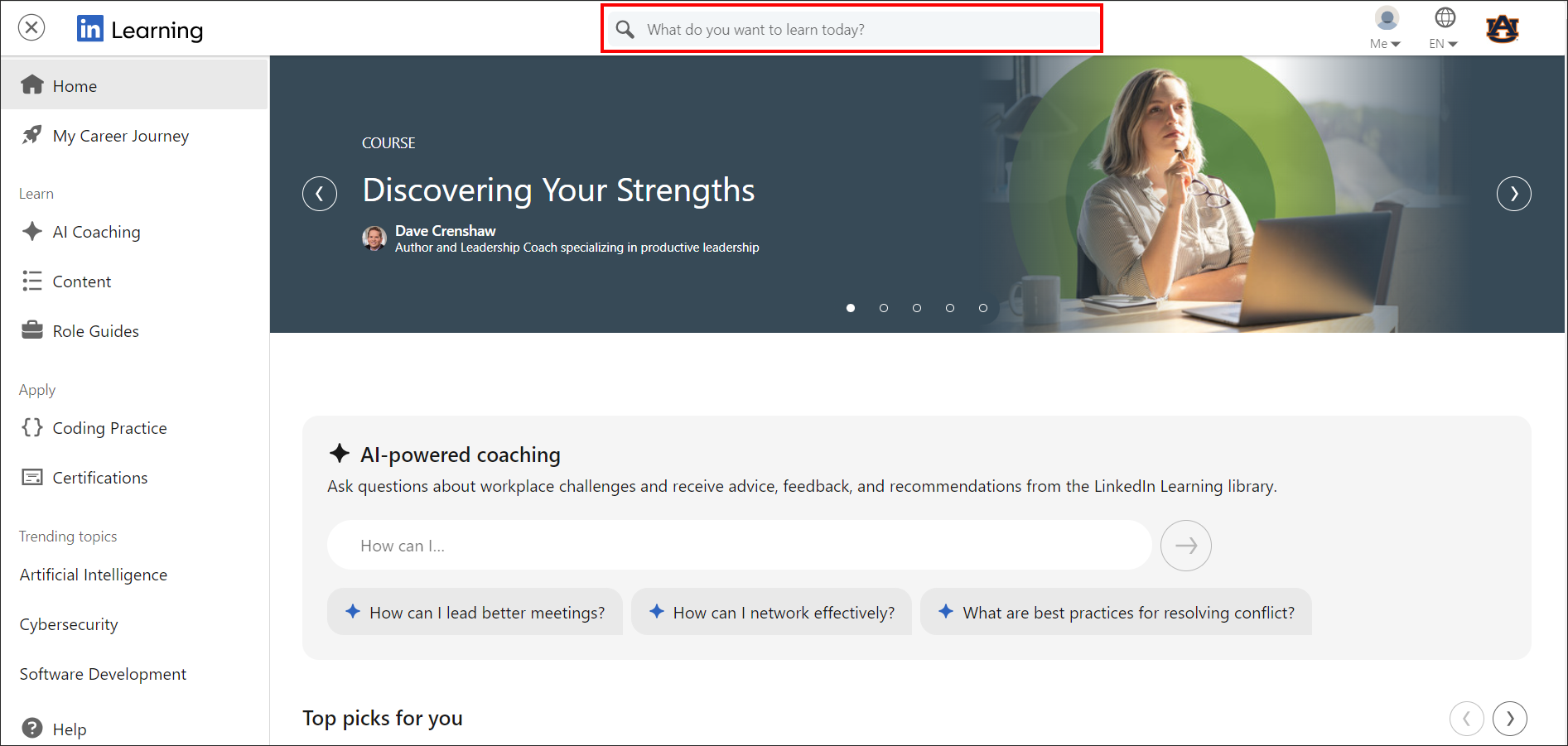Click the search magnifying glass icon
Image resolution: width=1568 pixels, height=746 pixels.
pos(625,30)
